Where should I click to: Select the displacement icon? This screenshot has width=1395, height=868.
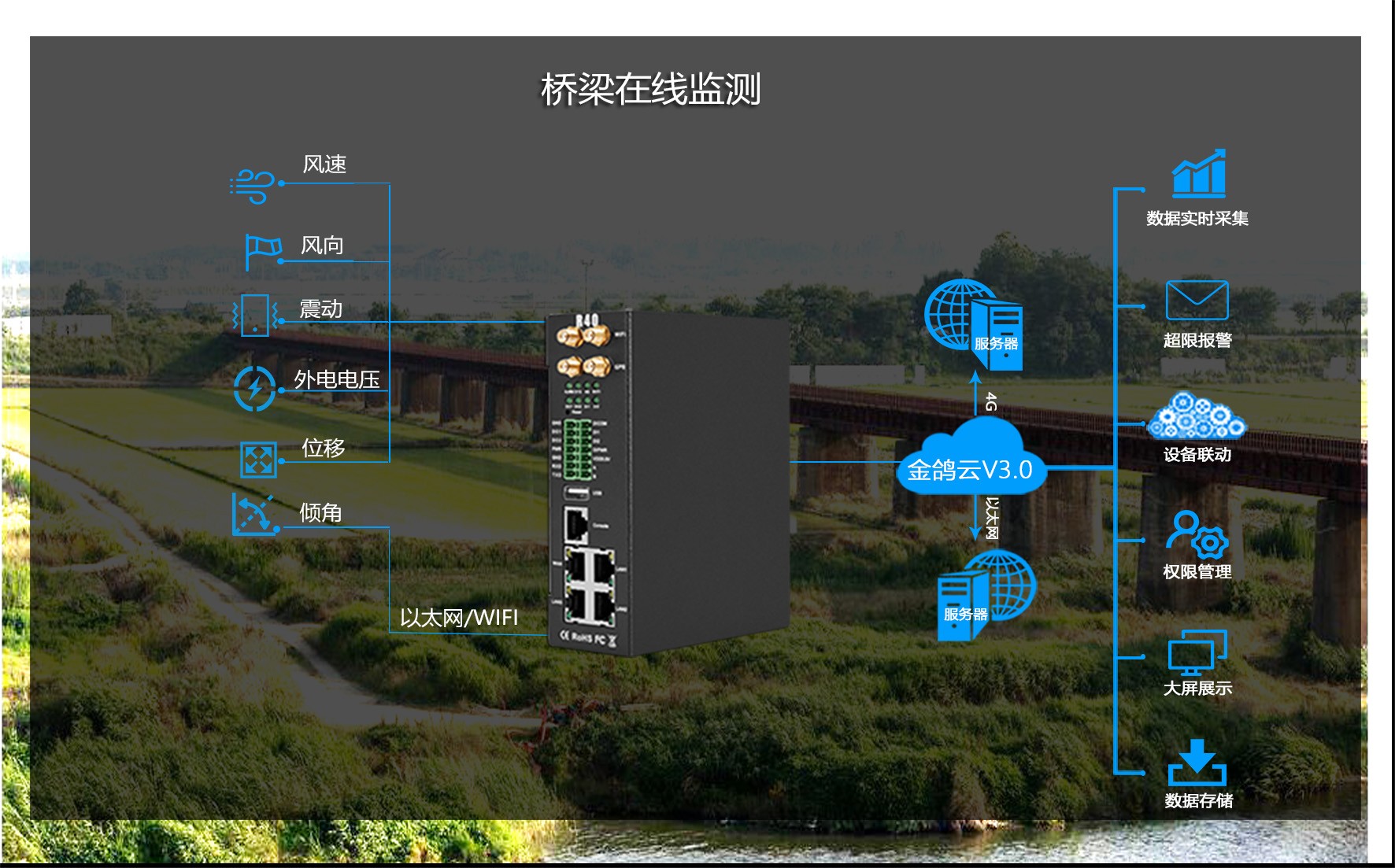coord(258,460)
